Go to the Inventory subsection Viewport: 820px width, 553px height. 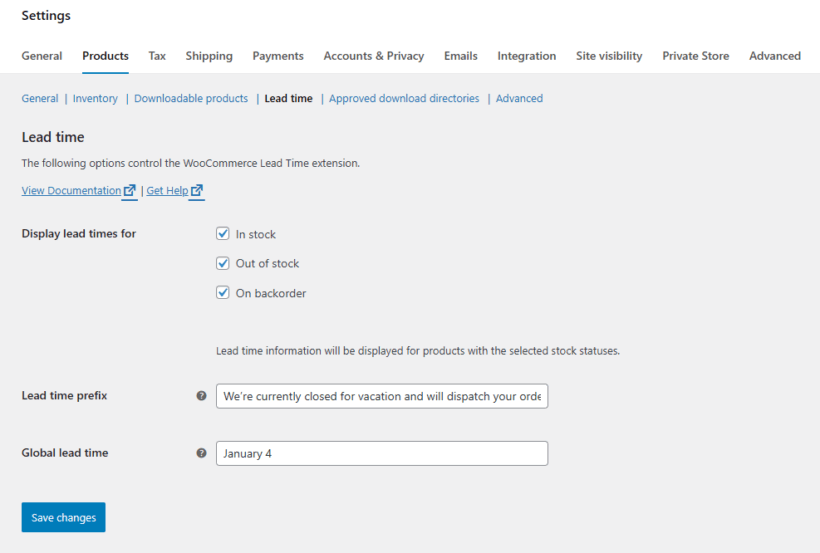95,98
